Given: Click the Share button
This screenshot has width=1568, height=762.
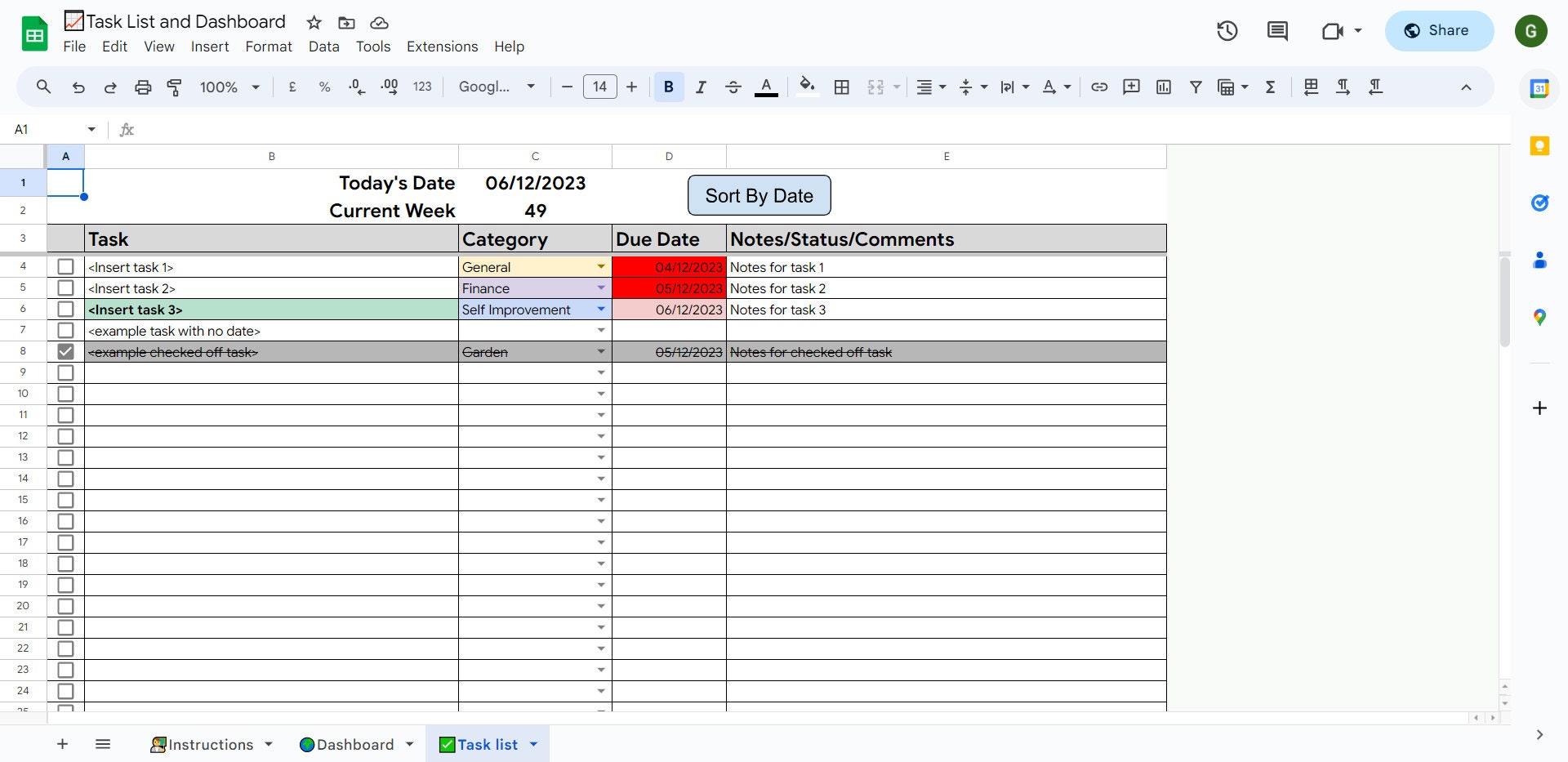Looking at the screenshot, I should 1438,30.
